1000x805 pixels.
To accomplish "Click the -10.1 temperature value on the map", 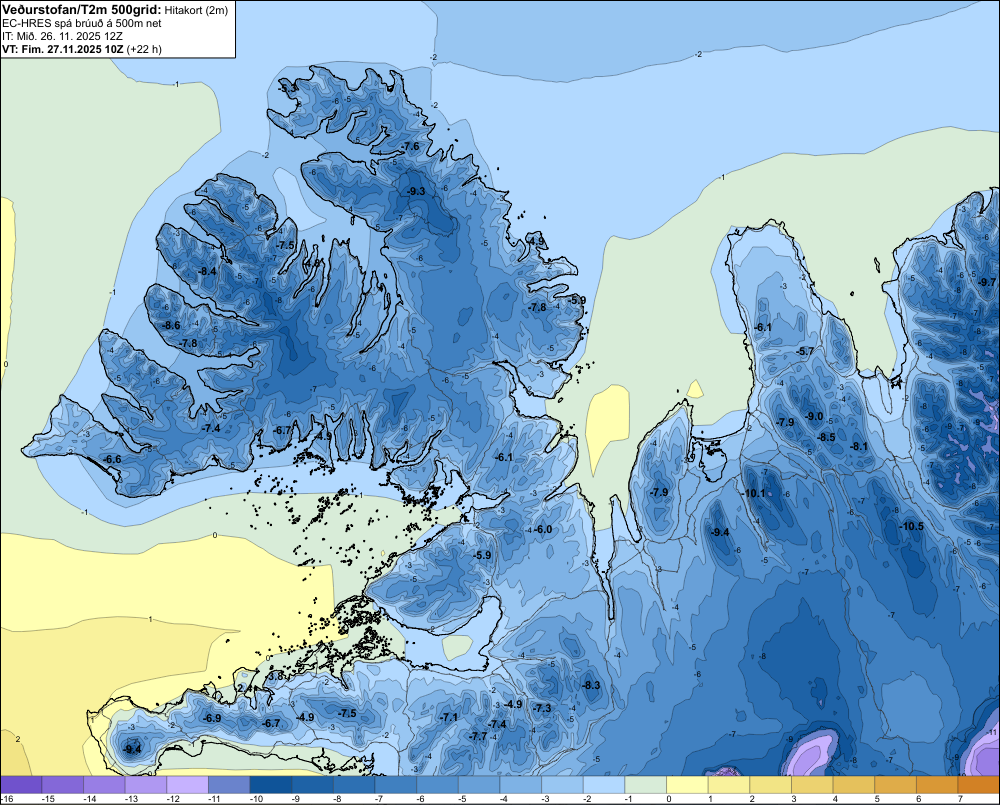I will [x=754, y=493].
